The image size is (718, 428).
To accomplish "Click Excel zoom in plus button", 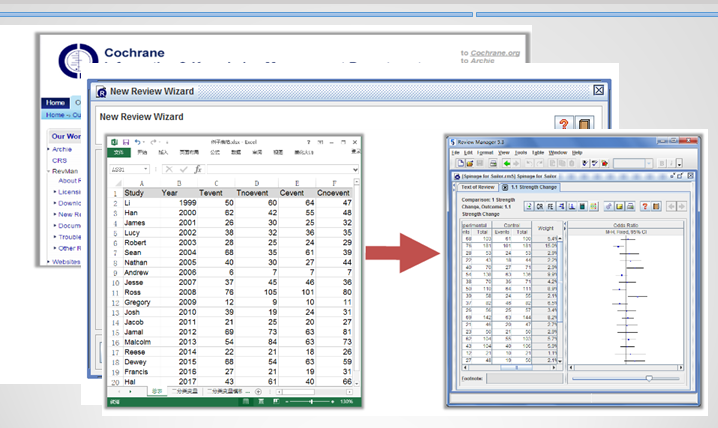I will 332,401.
